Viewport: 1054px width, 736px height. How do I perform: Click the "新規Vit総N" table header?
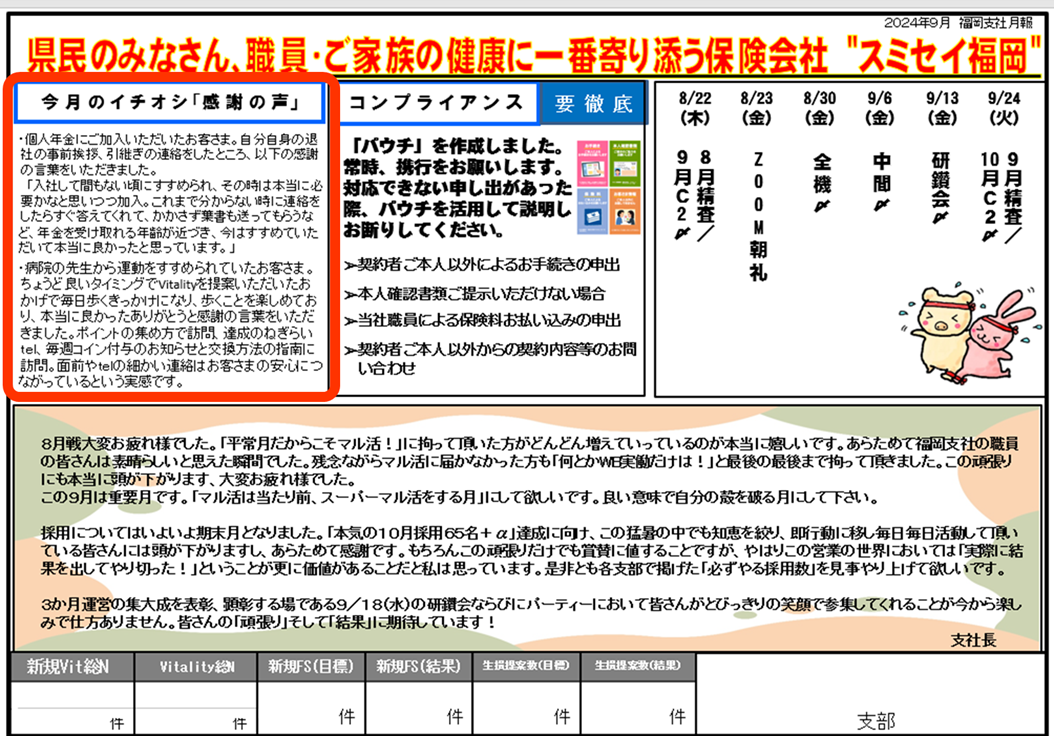click(x=73, y=667)
